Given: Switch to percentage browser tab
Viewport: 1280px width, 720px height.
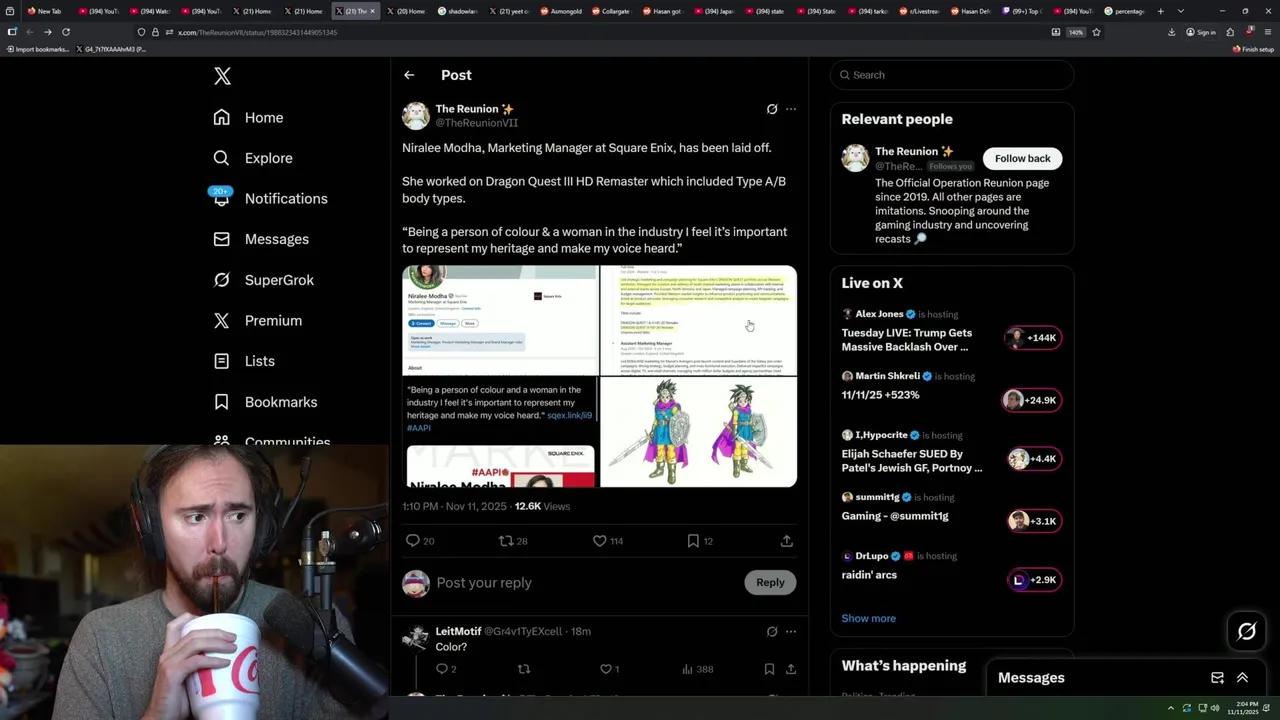Looking at the screenshot, I should pos(1125,11).
